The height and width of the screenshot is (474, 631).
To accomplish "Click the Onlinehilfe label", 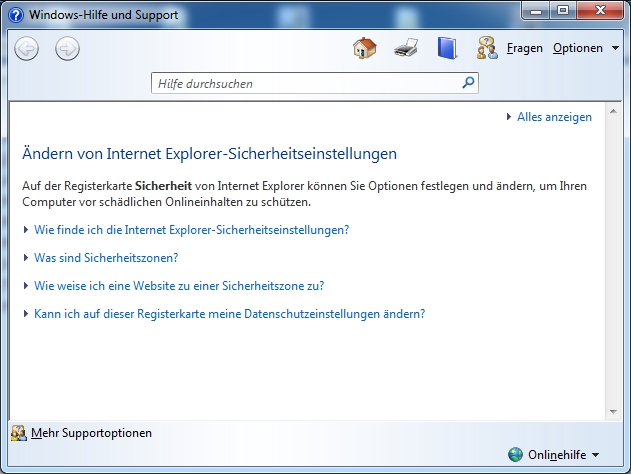I will [557, 455].
